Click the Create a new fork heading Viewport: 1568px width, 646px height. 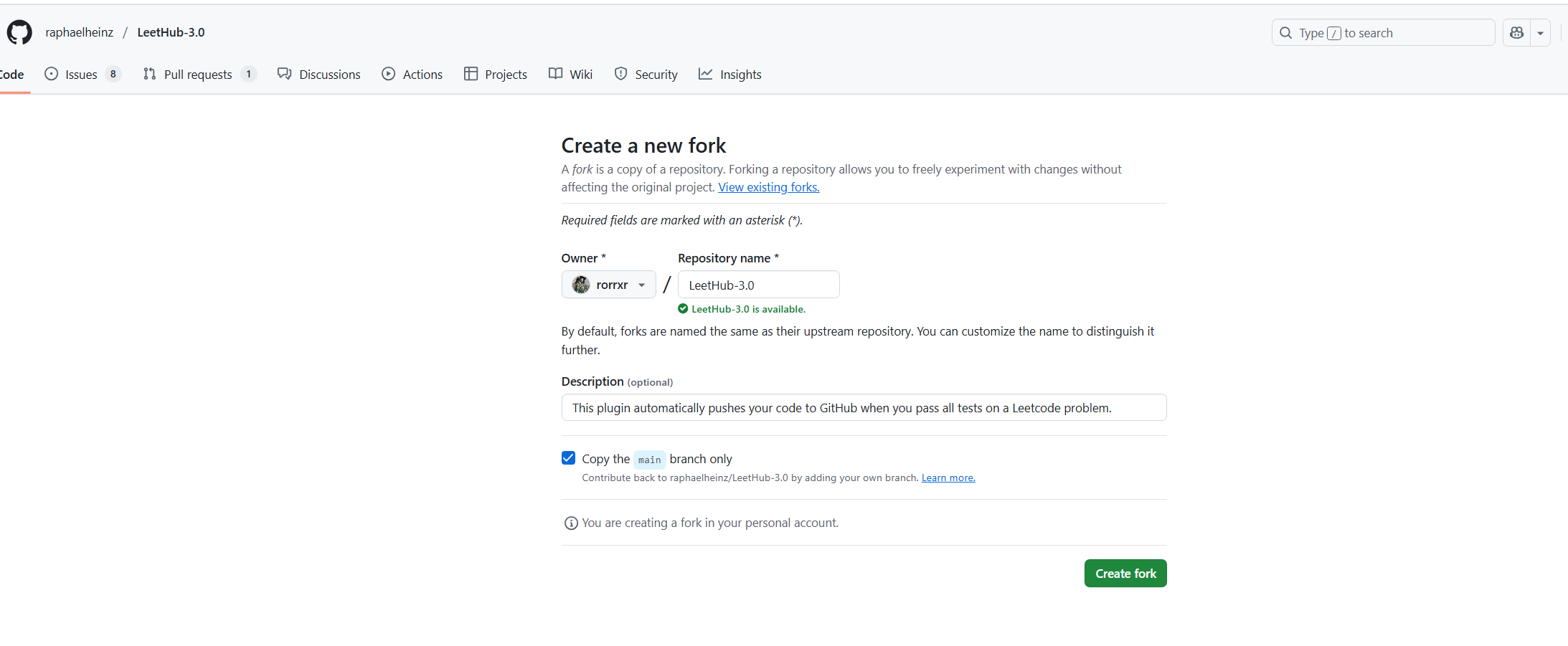pos(643,146)
